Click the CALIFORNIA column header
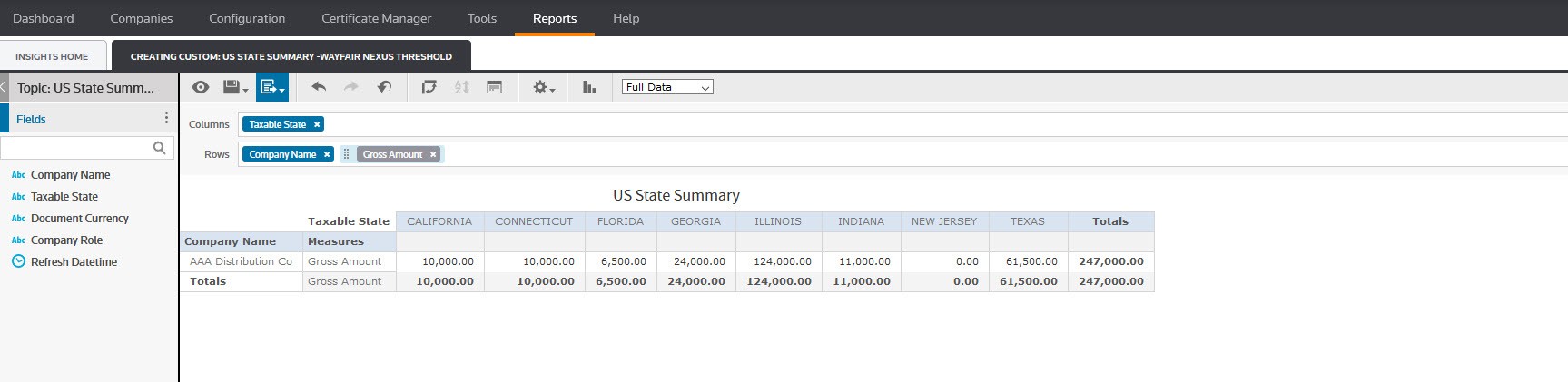 click(x=439, y=221)
